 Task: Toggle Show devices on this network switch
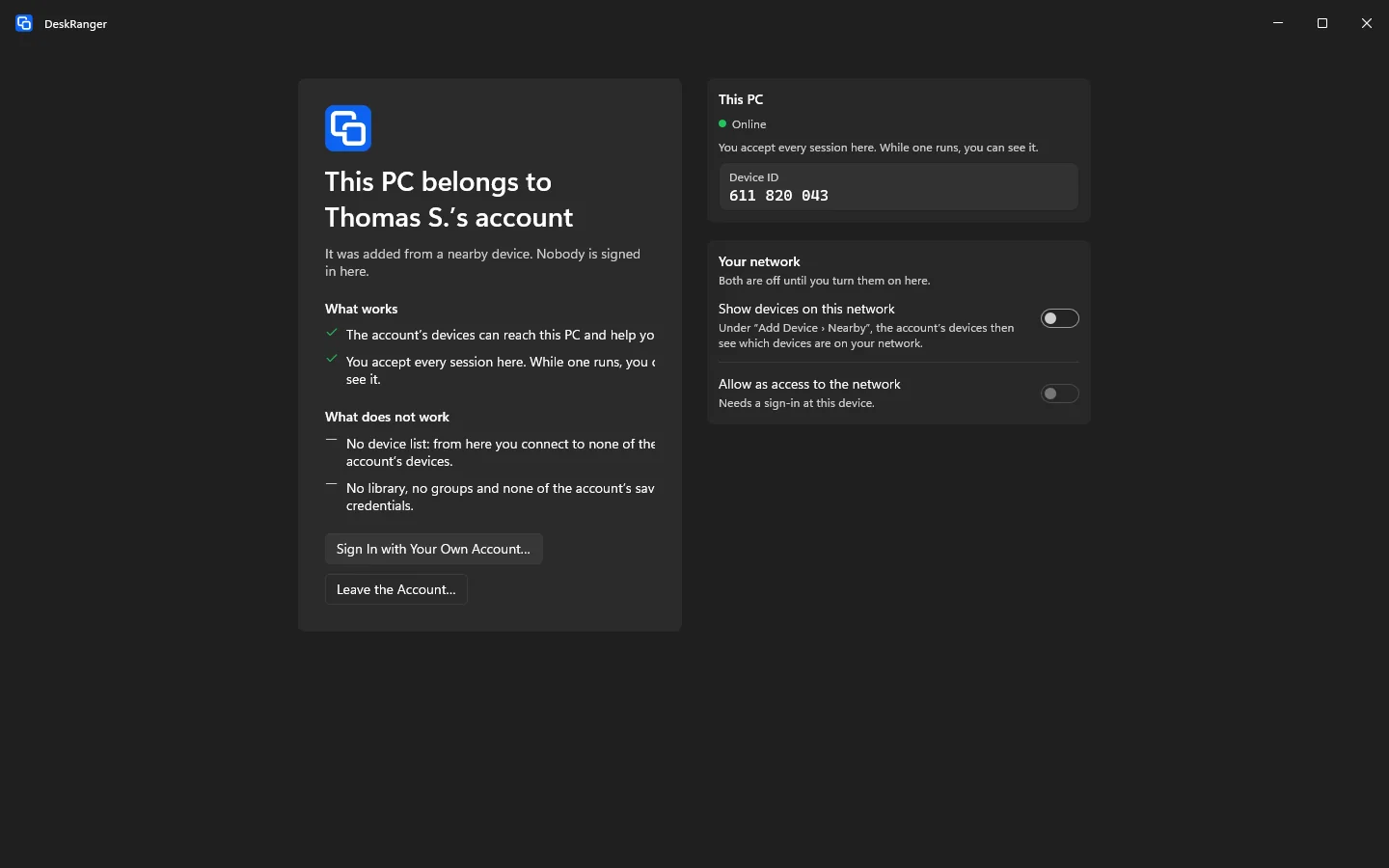1059,318
